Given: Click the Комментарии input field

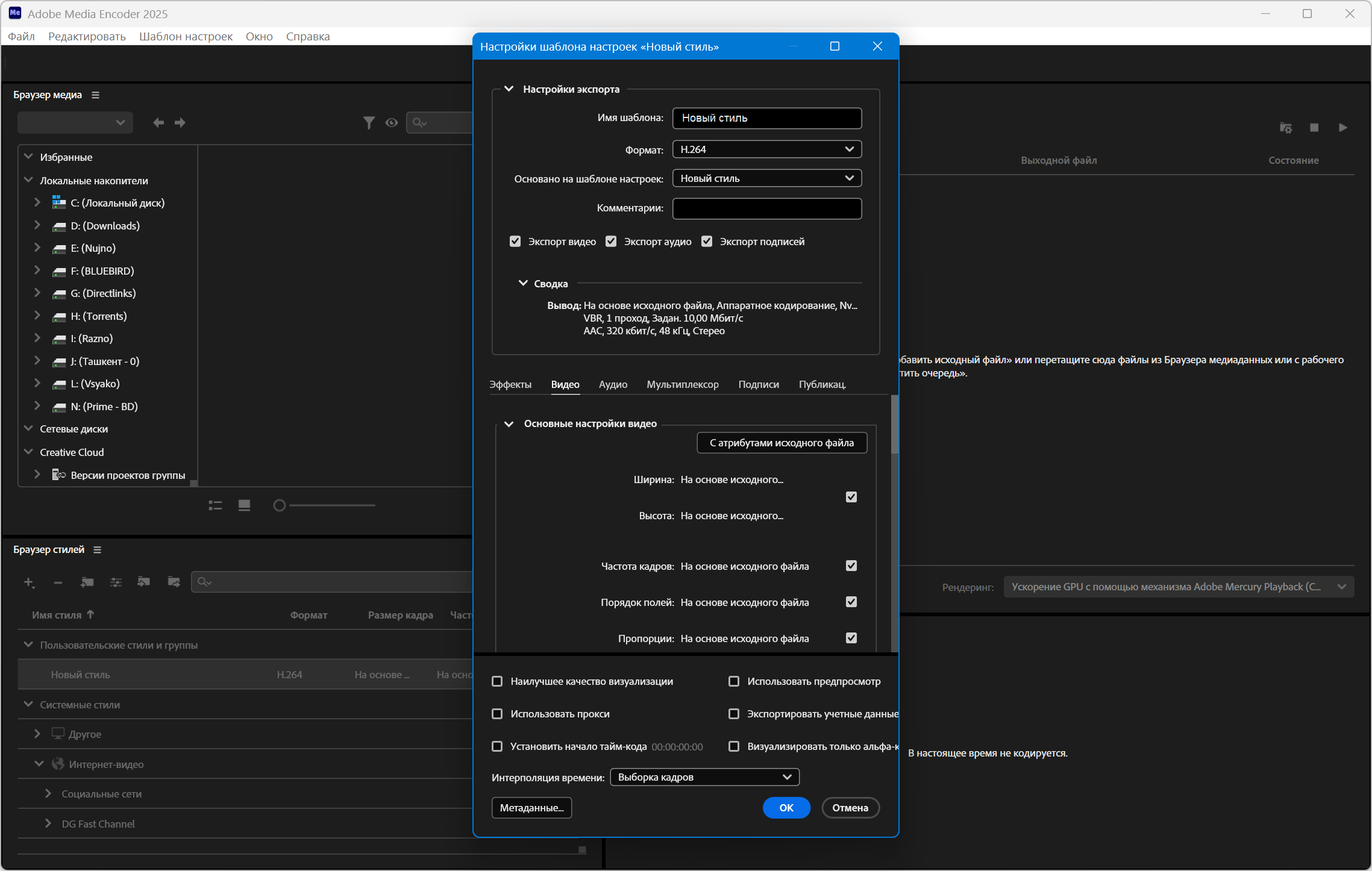Looking at the screenshot, I should (766, 208).
